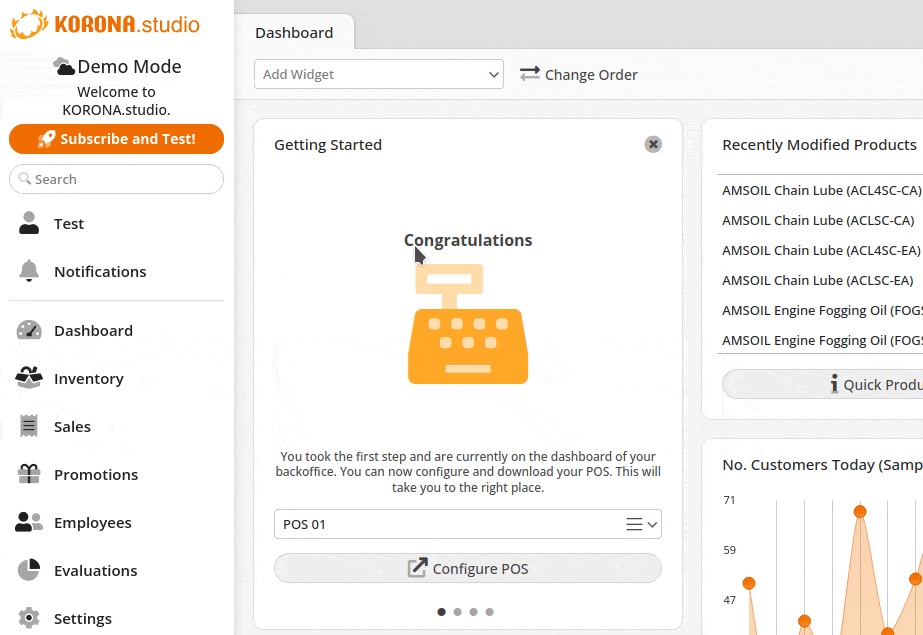This screenshot has width=923, height=635.
Task: Click the Dashboard gauge icon
Action: tap(29, 330)
